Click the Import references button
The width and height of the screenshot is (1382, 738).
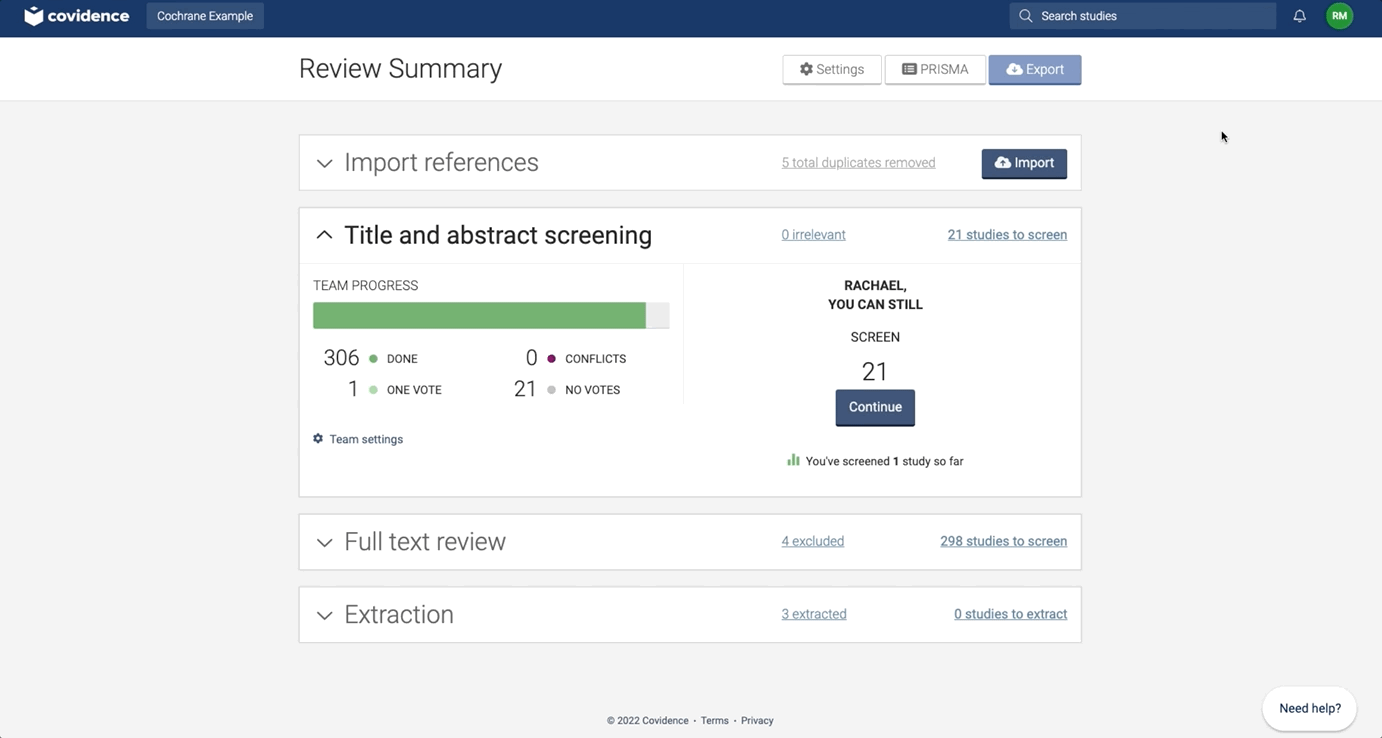tap(1023, 163)
